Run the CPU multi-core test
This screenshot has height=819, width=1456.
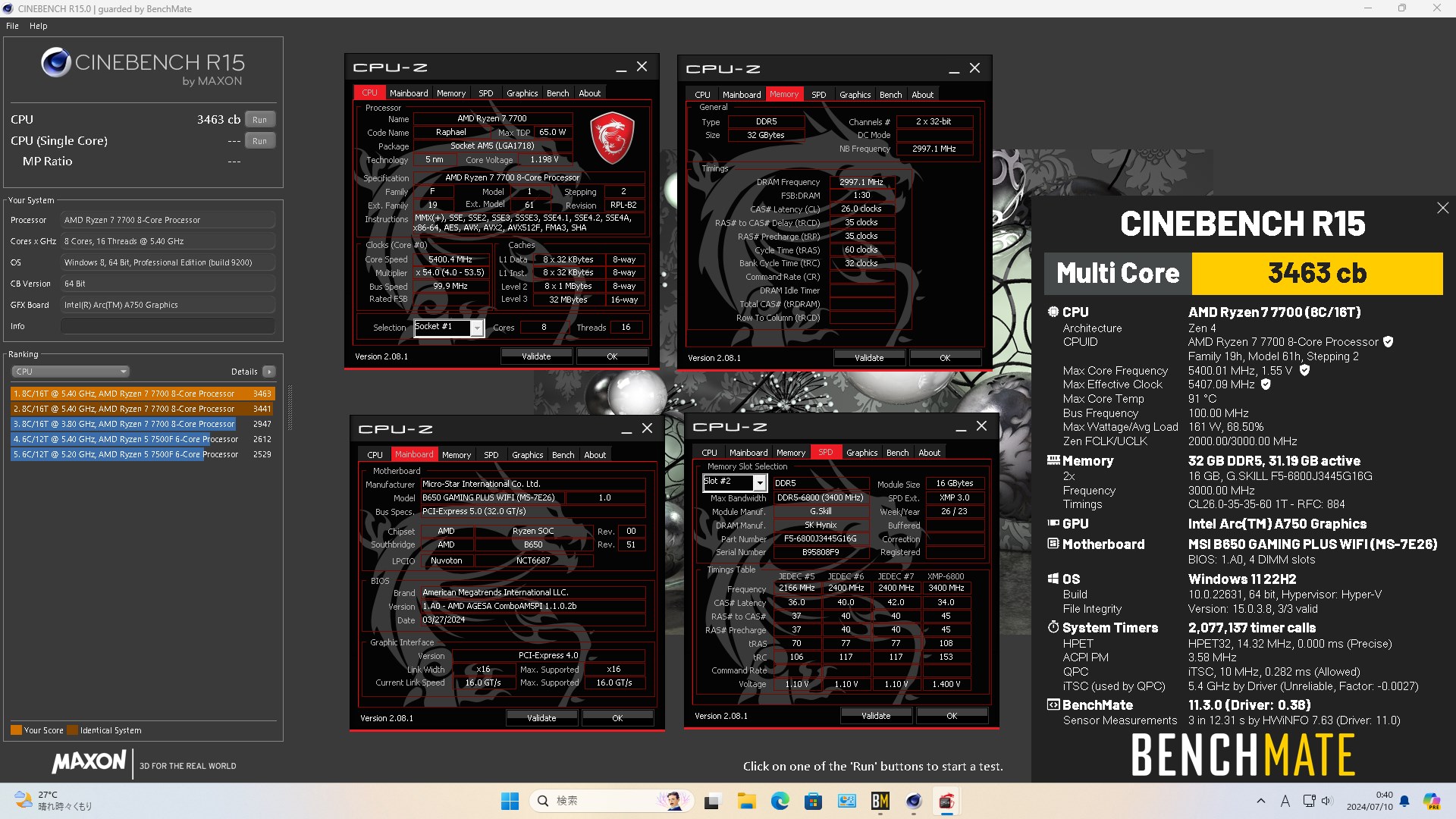click(259, 120)
